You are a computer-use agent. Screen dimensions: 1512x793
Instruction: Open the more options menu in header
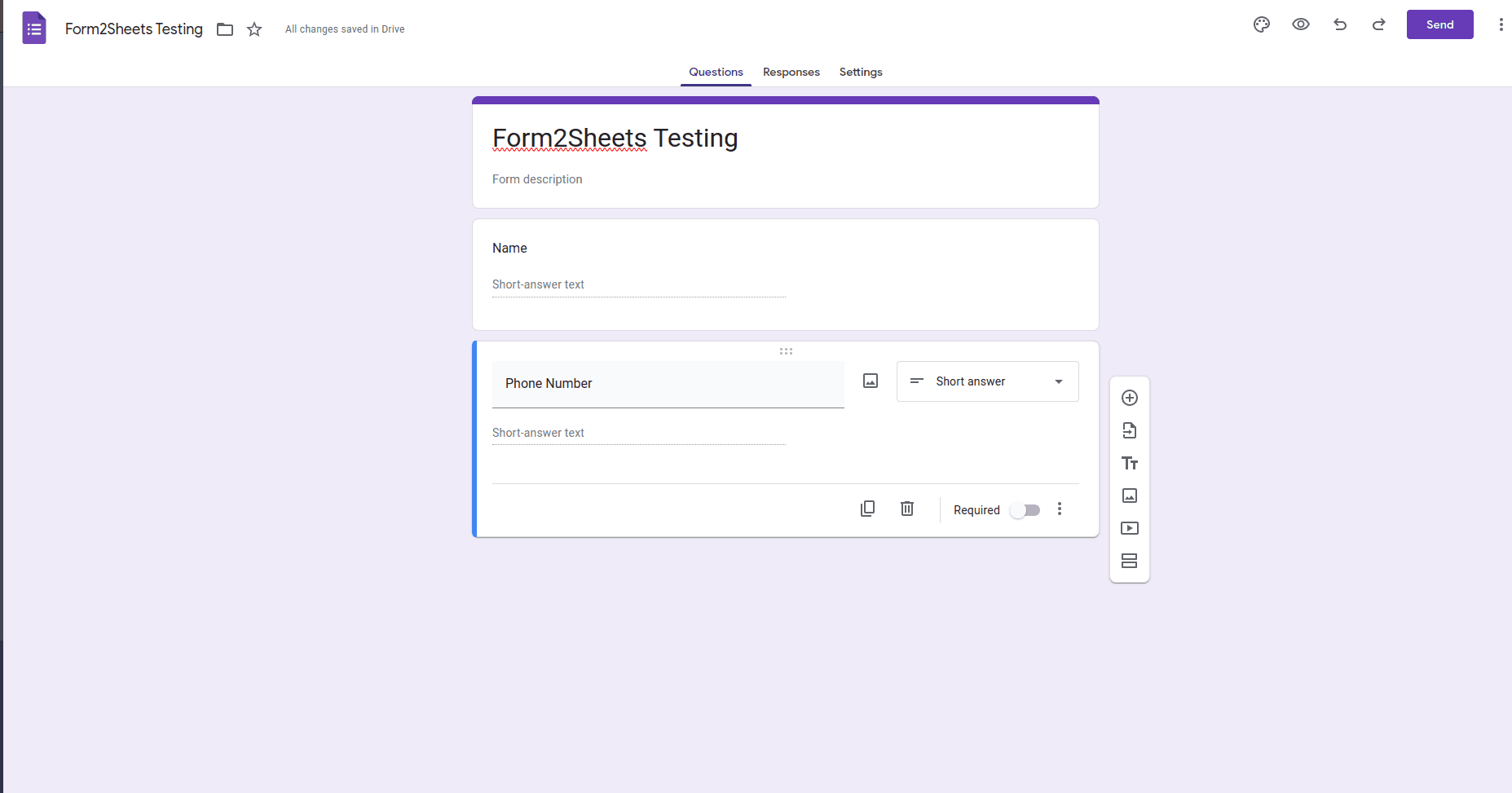pos(1501,24)
